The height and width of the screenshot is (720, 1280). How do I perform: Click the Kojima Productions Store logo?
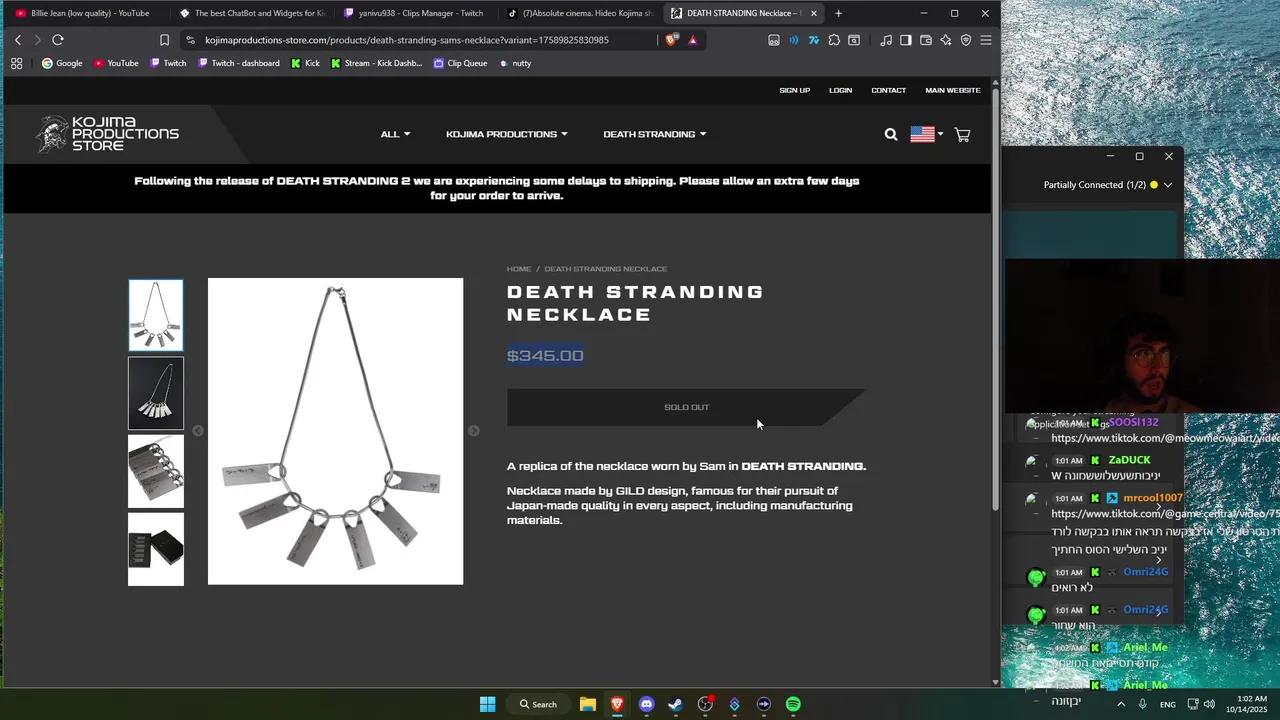click(107, 134)
